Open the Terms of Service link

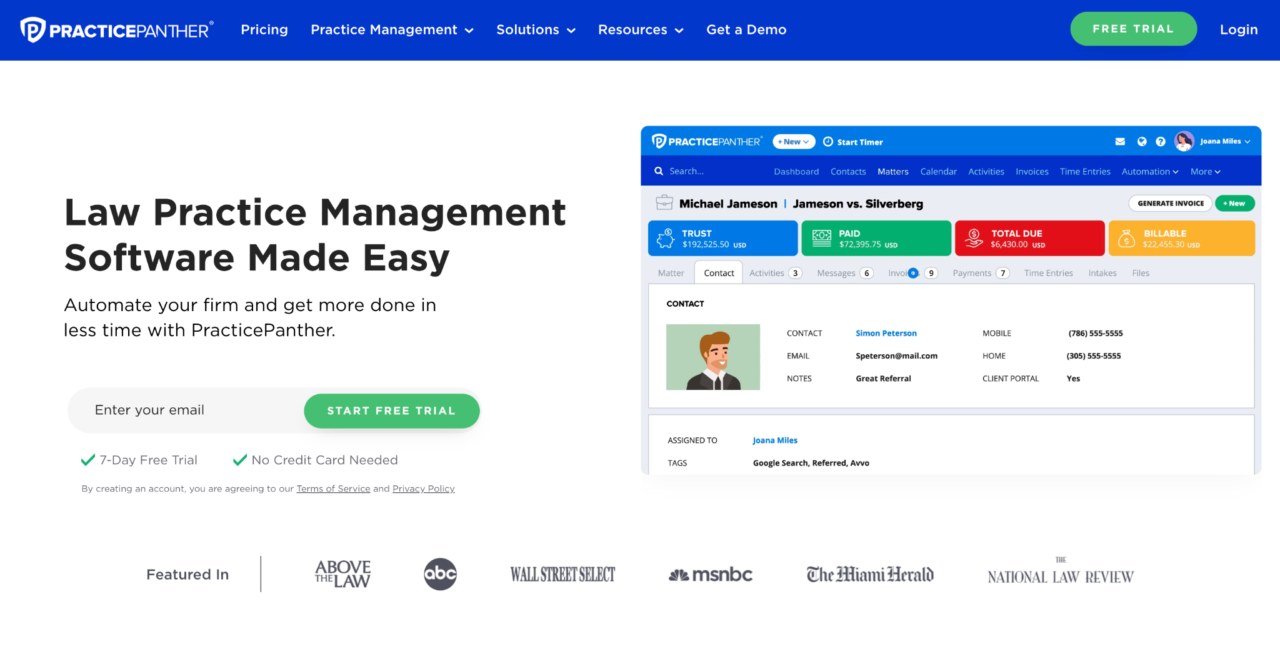click(x=333, y=489)
